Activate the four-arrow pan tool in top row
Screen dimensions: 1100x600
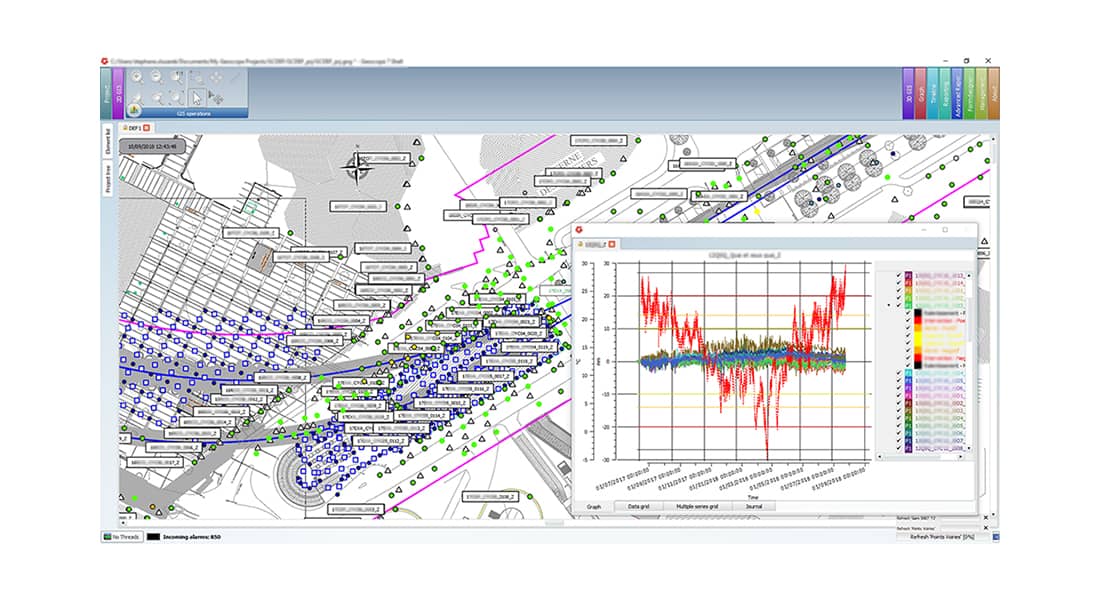coord(216,78)
